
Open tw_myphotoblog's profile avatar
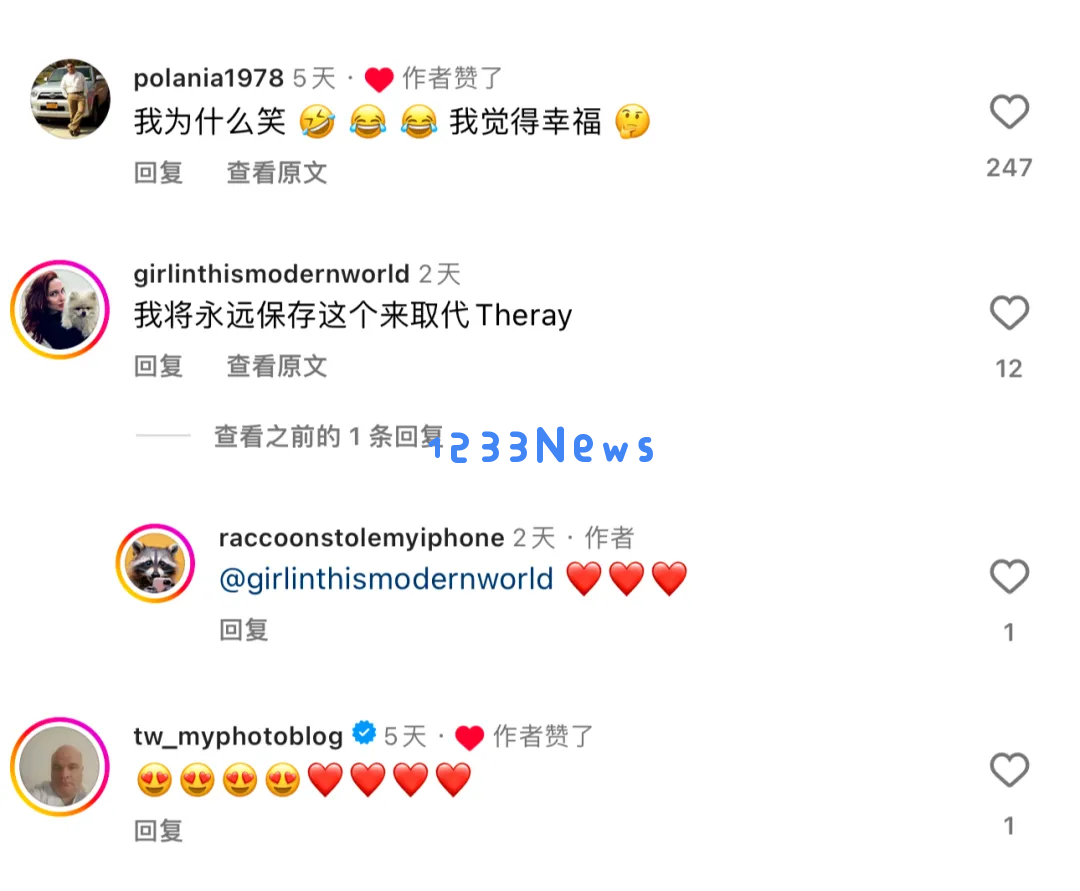pos(60,766)
